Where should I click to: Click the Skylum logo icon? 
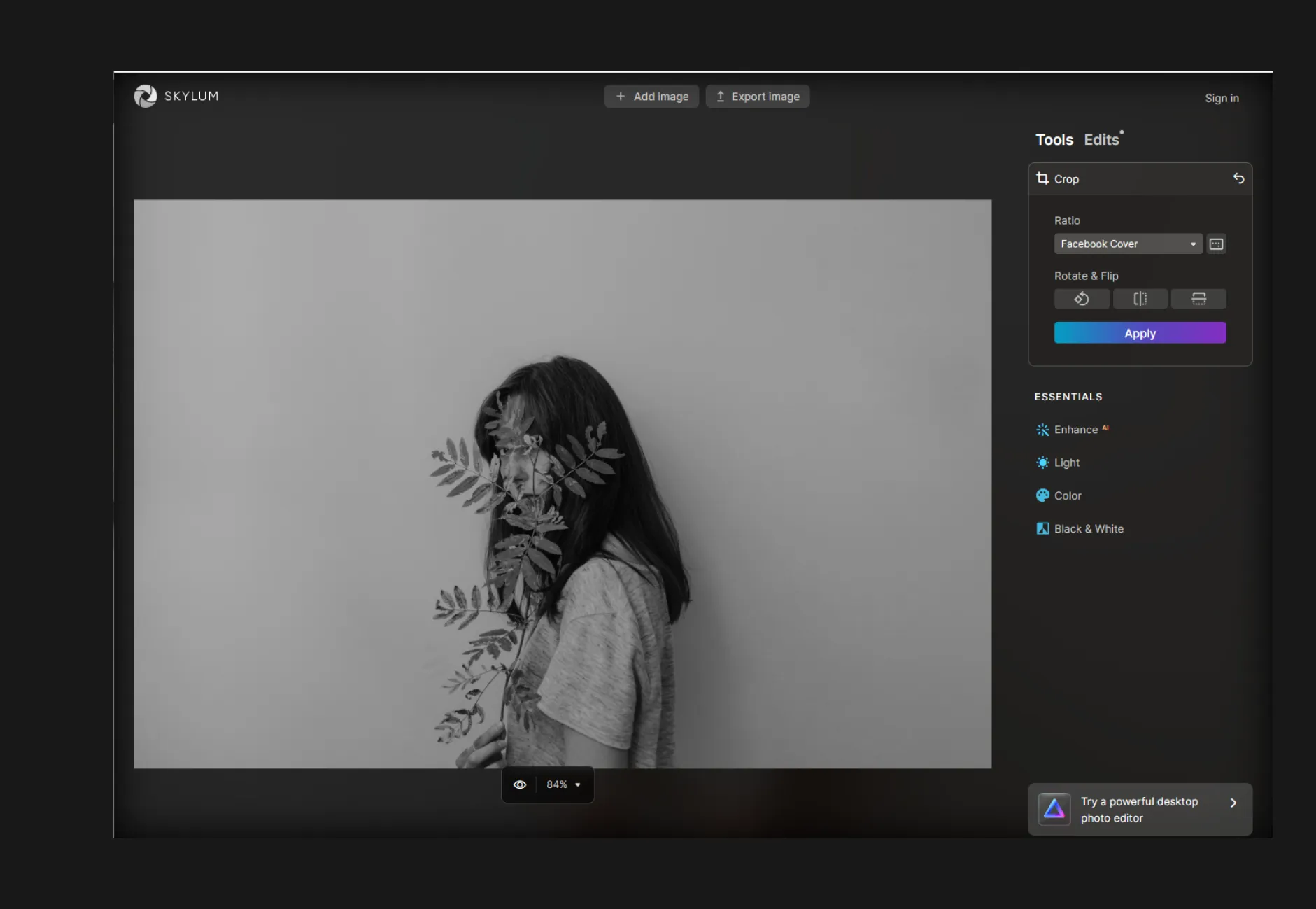146,96
